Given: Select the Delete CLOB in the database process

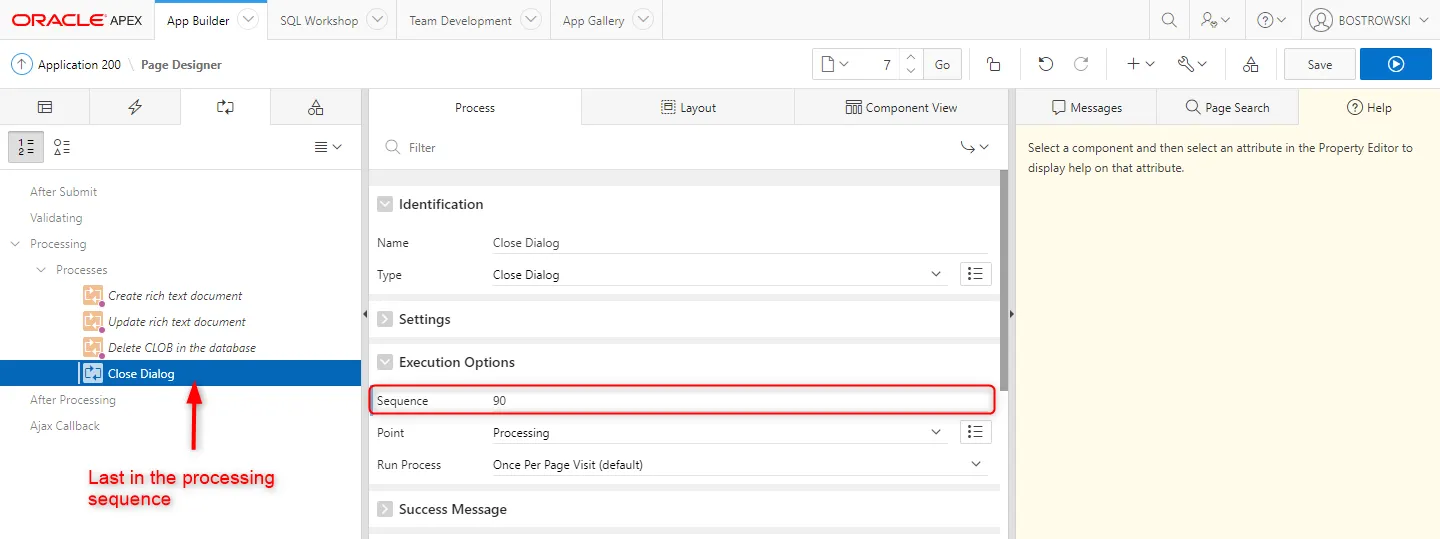Looking at the screenshot, I should (181, 348).
